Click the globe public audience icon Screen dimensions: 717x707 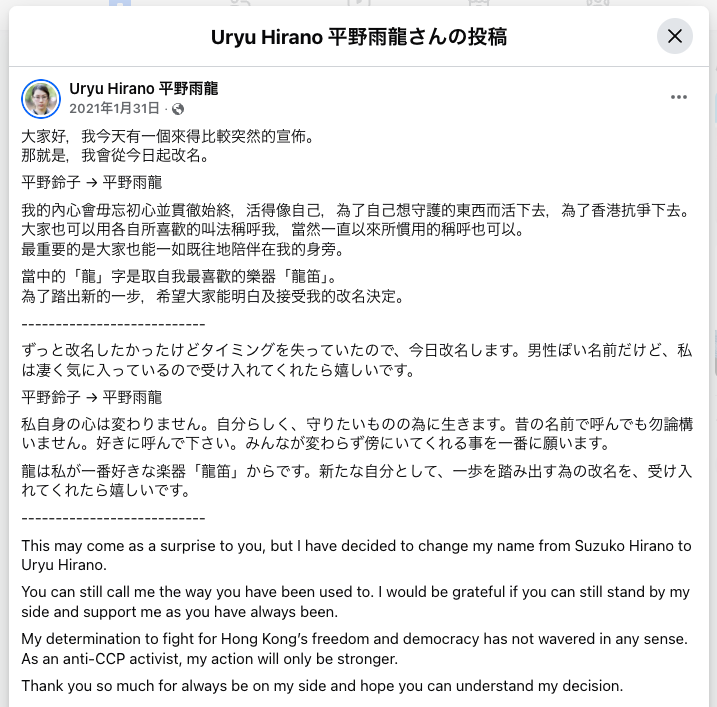pos(178,109)
